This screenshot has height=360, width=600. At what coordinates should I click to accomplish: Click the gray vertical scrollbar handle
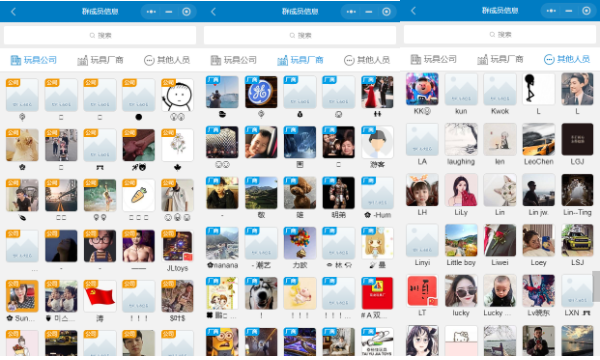click(596, 286)
